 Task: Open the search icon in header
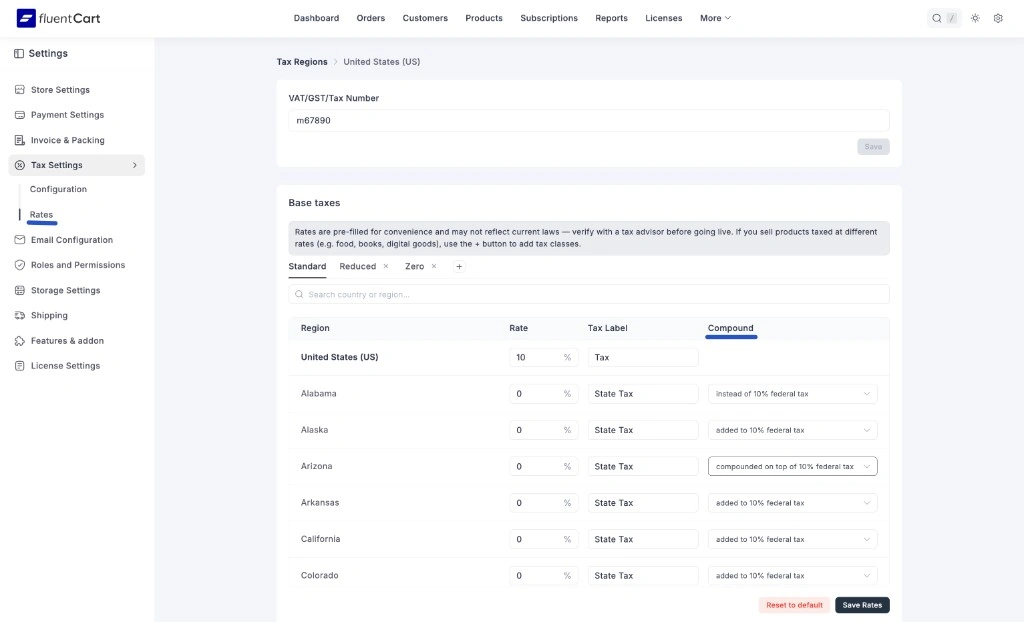point(936,18)
